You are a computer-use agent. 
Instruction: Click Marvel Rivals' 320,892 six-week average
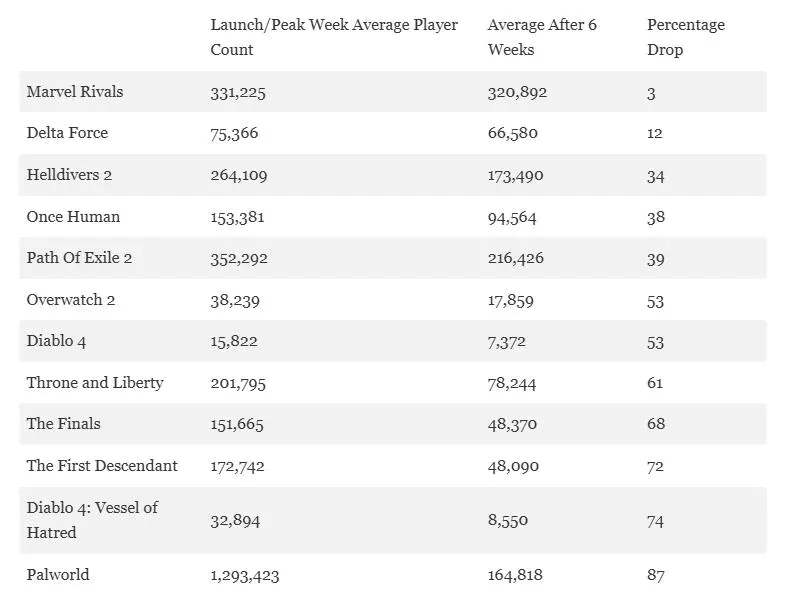(517, 92)
